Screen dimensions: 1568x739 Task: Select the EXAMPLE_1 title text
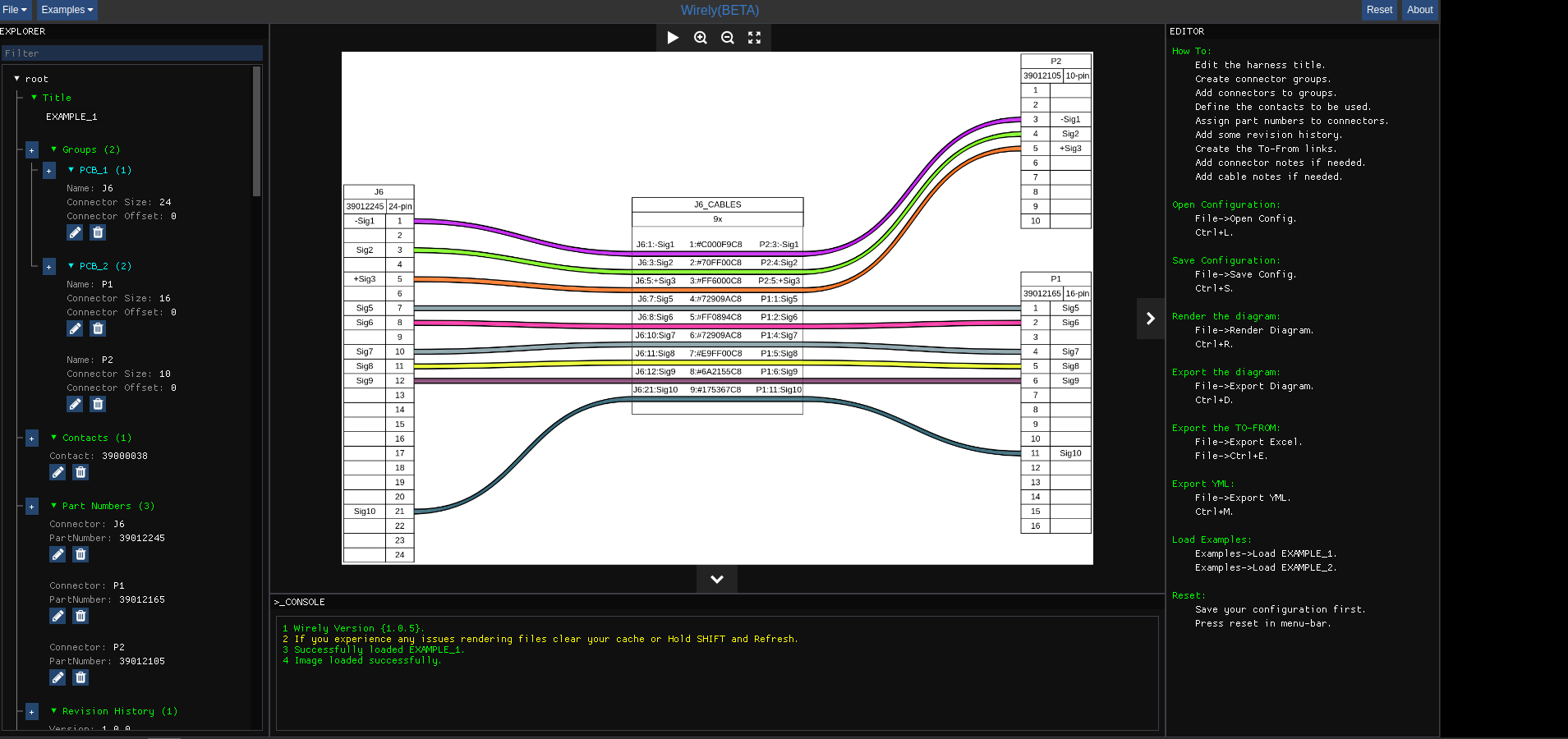coord(71,117)
